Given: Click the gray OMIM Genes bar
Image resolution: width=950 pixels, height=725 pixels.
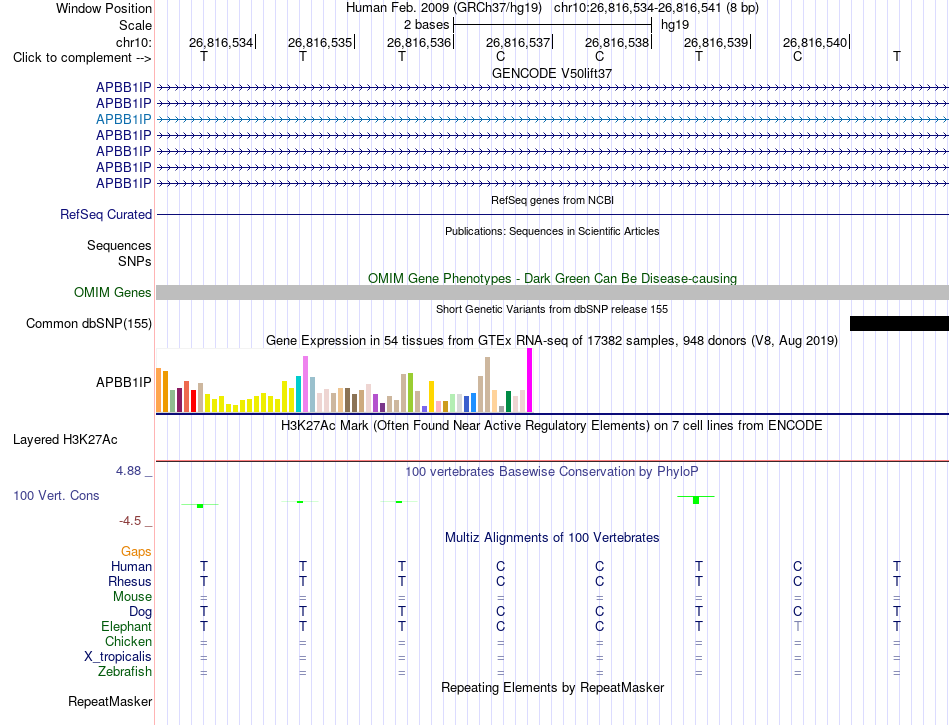Looking at the screenshot, I should pos(552,293).
